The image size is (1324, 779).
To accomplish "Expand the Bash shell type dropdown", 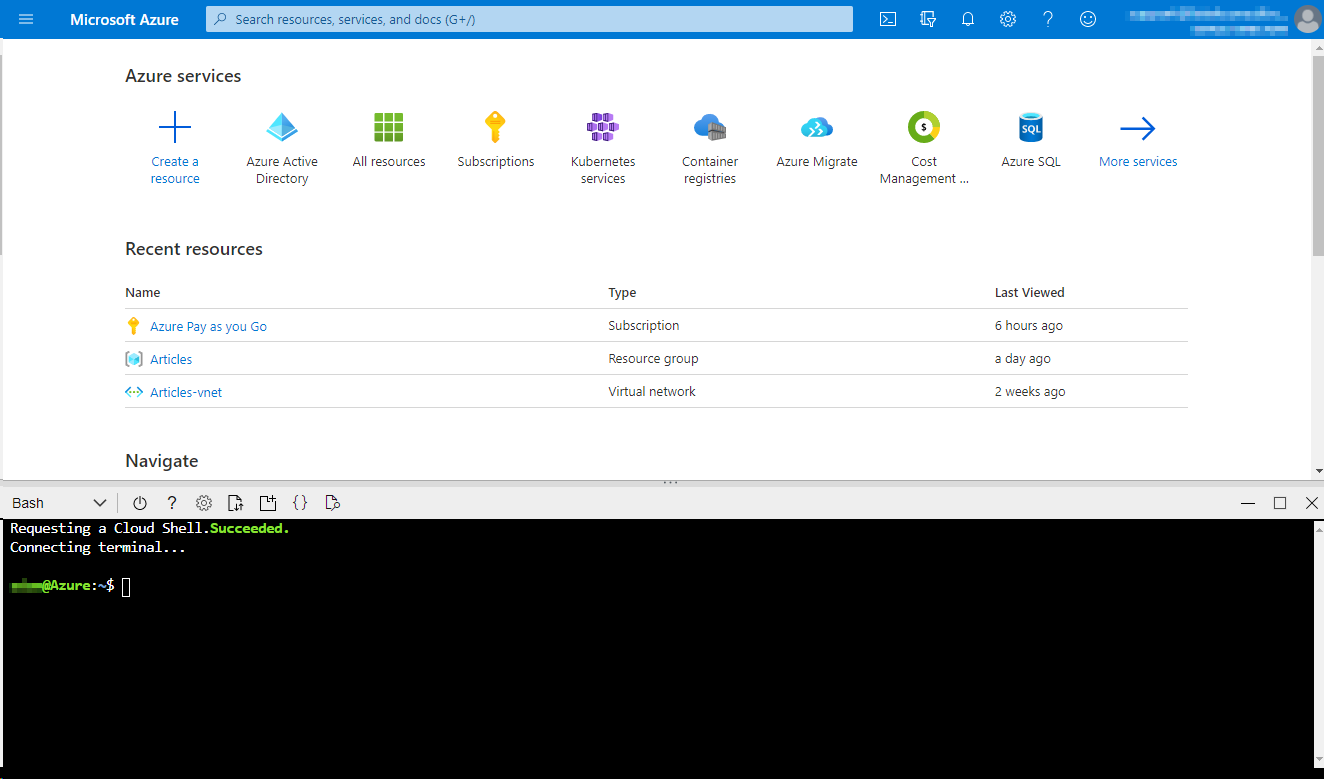I will pos(59,503).
